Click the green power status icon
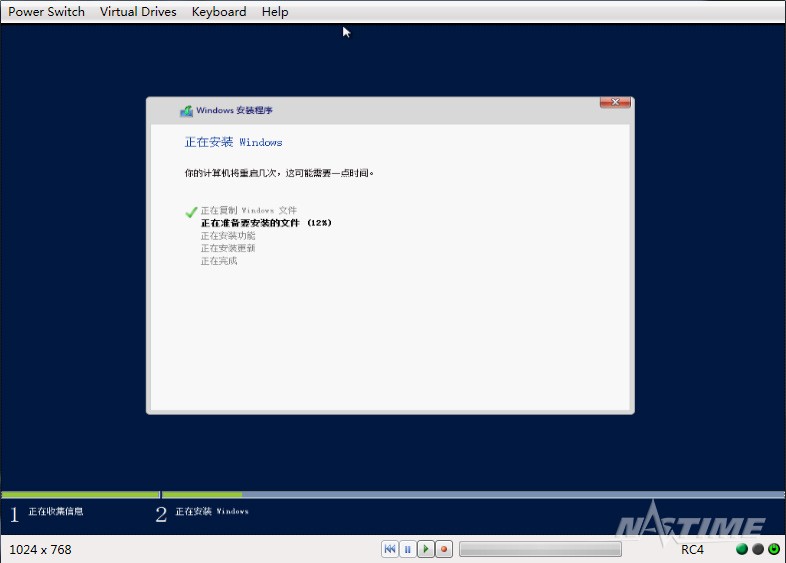This screenshot has width=786, height=563. point(773,549)
